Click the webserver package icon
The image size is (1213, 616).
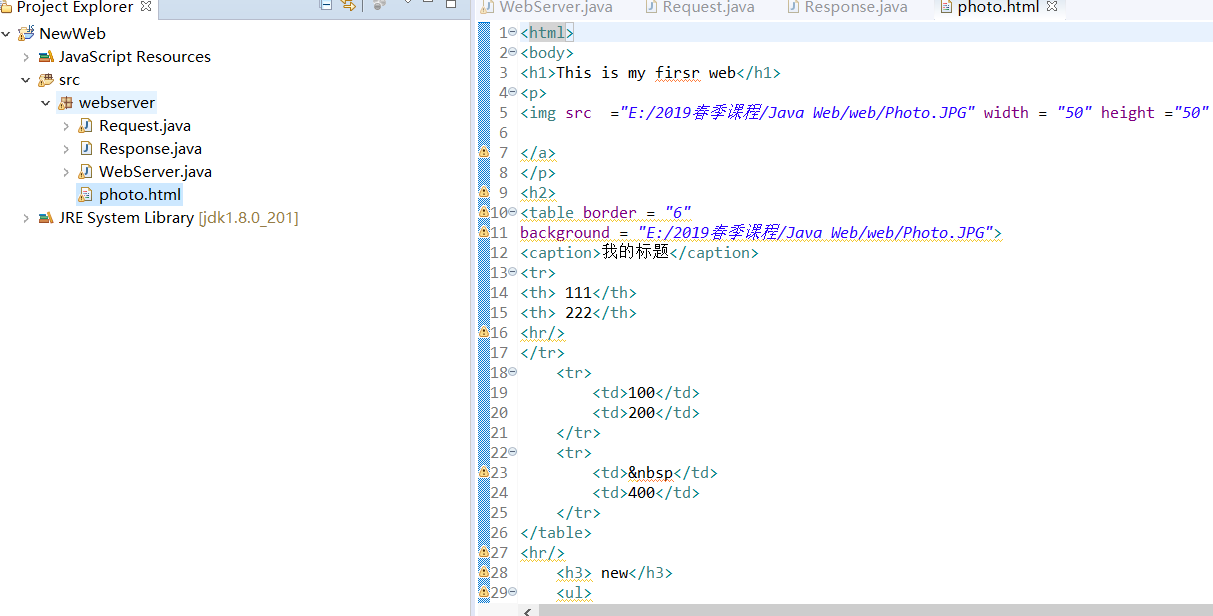66,103
